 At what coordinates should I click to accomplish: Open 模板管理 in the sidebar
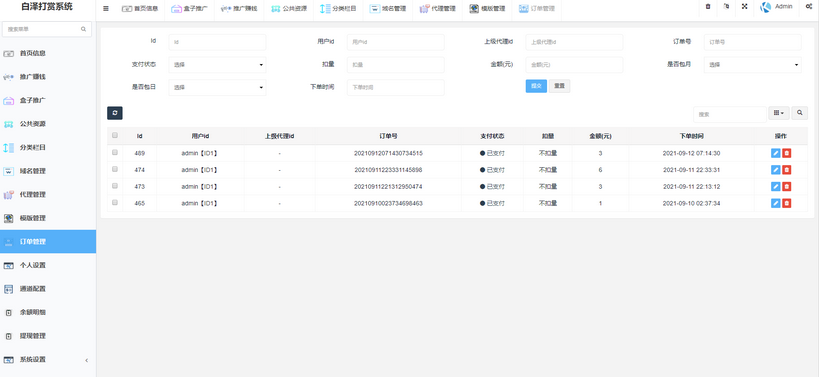(x=48, y=218)
